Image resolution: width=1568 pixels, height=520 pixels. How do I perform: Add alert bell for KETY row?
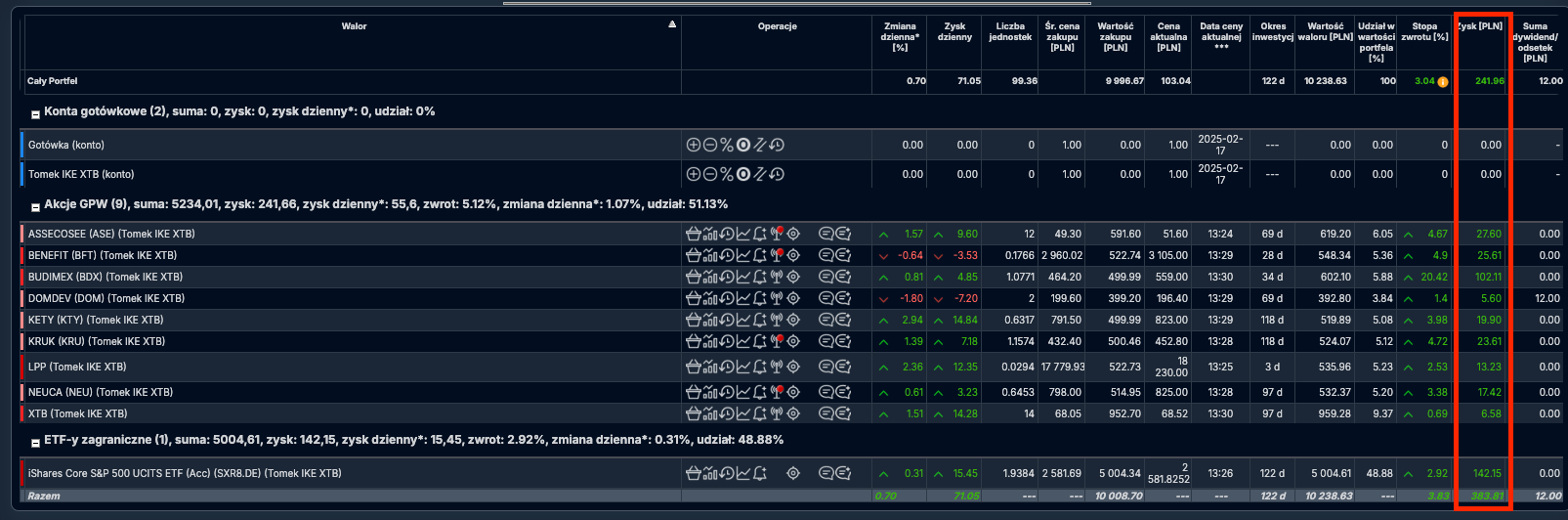pyautogui.click(x=760, y=320)
